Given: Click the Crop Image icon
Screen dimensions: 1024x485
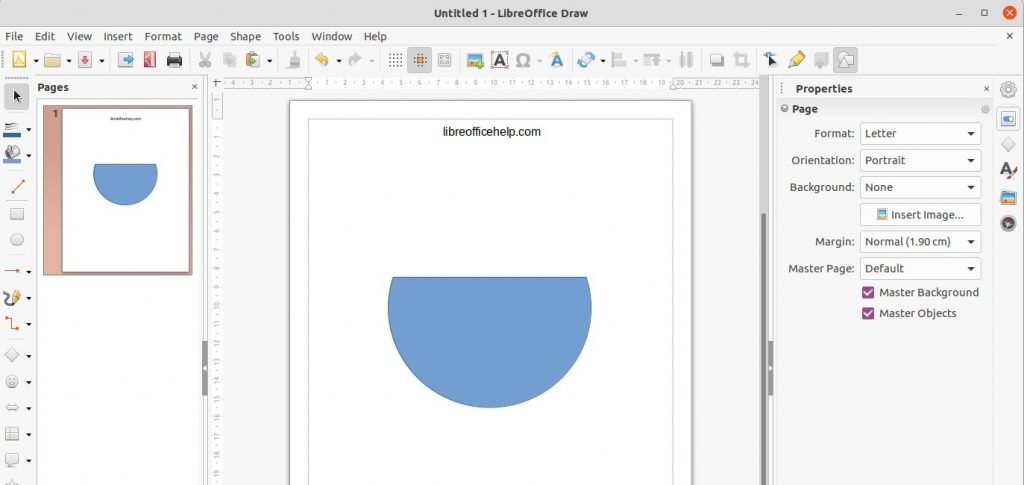Looking at the screenshot, I should click(741, 60).
